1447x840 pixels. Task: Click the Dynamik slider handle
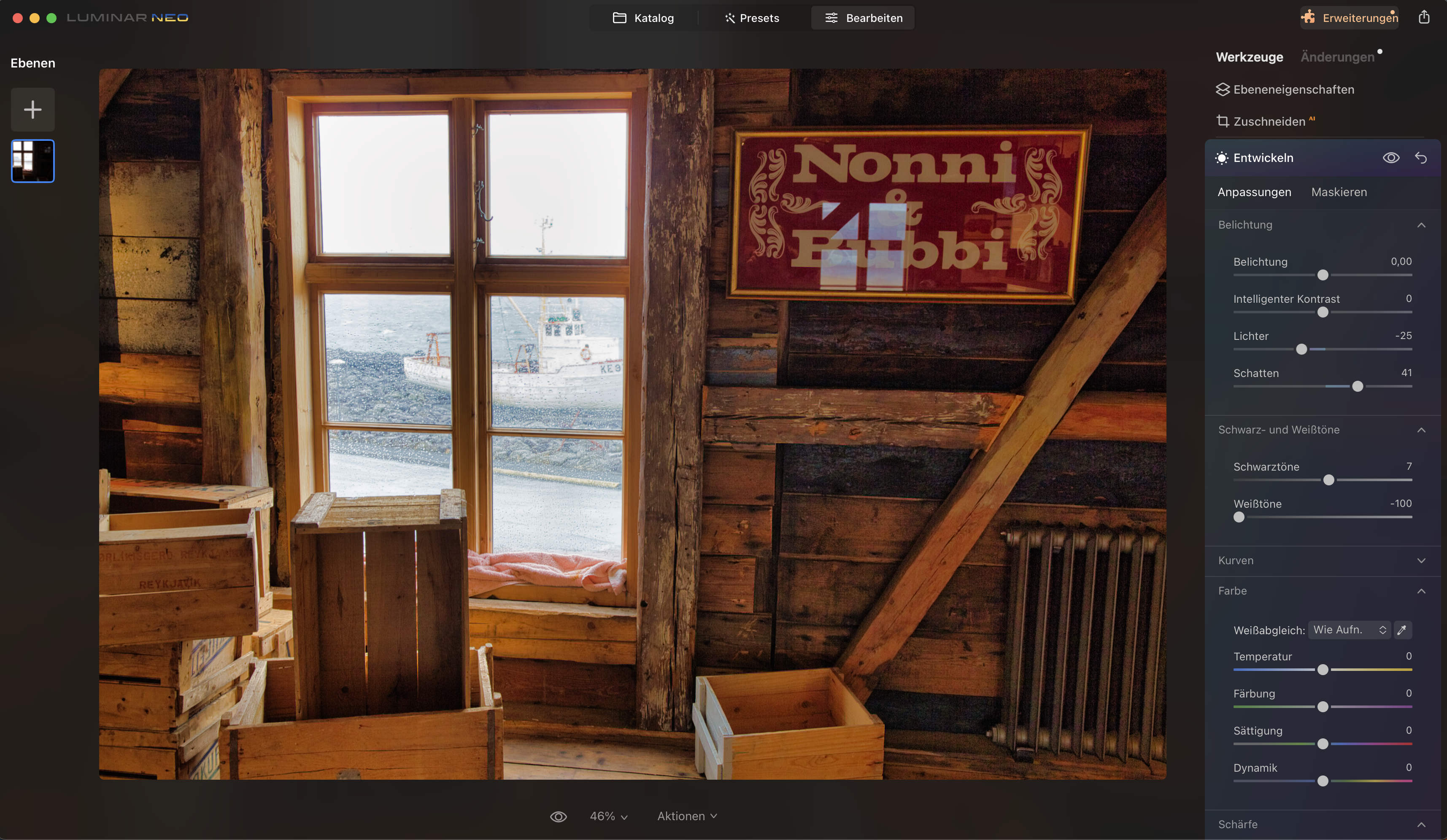[1323, 781]
